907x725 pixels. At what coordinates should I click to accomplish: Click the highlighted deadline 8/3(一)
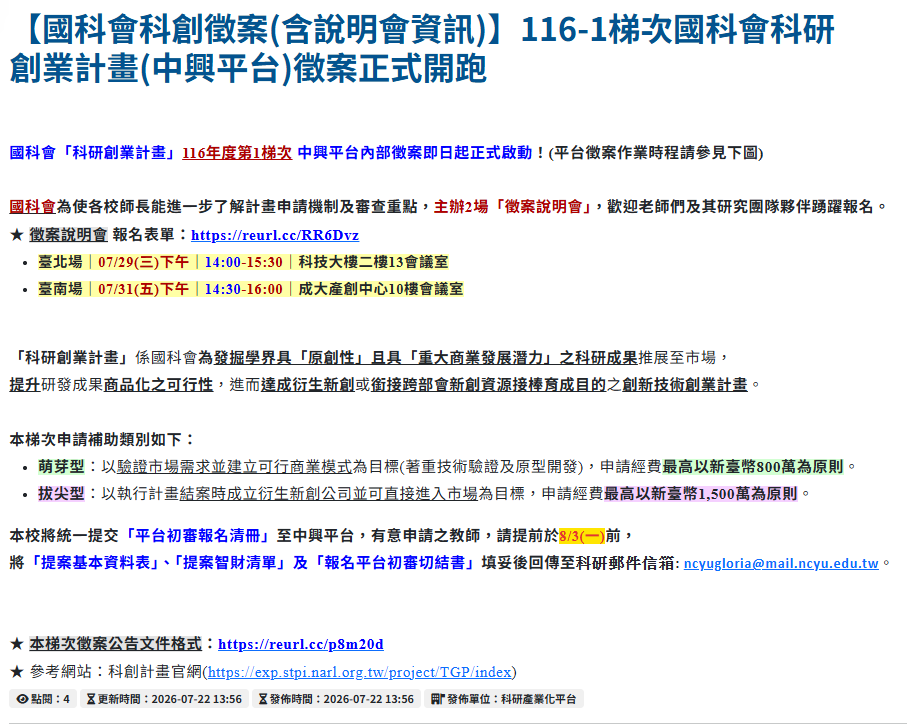tap(582, 536)
